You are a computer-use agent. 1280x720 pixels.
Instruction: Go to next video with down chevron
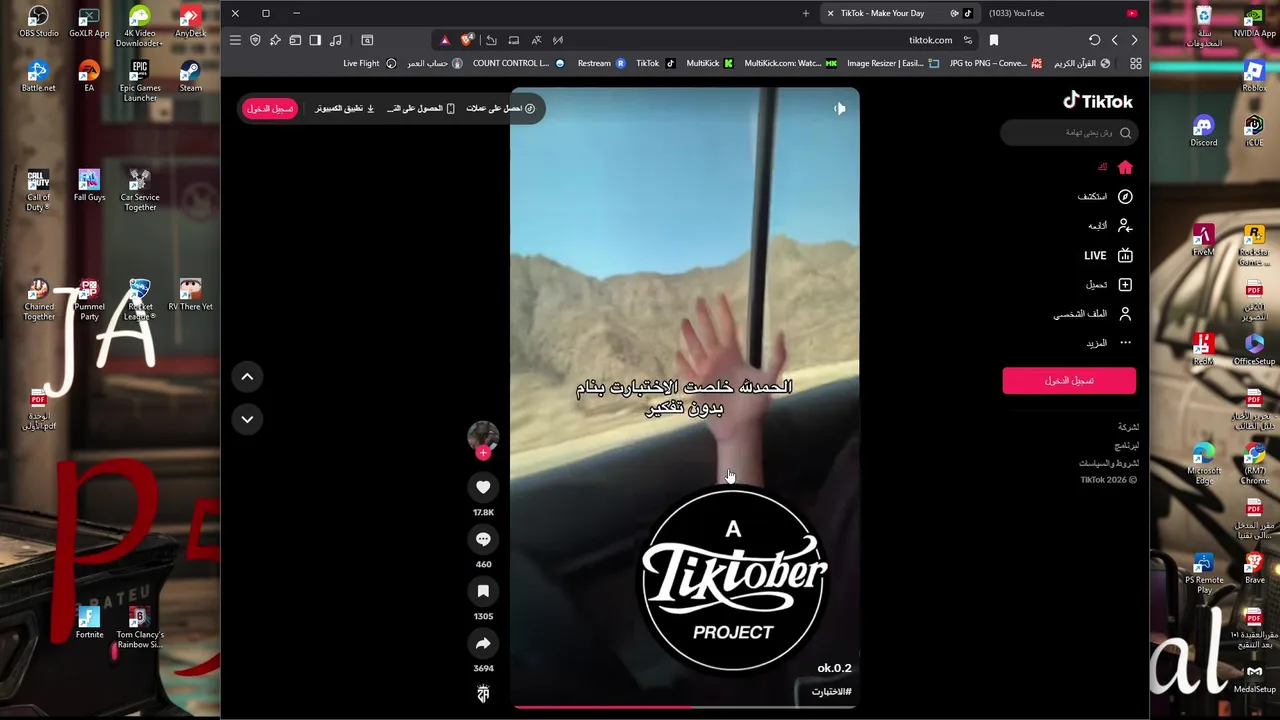[x=247, y=419]
